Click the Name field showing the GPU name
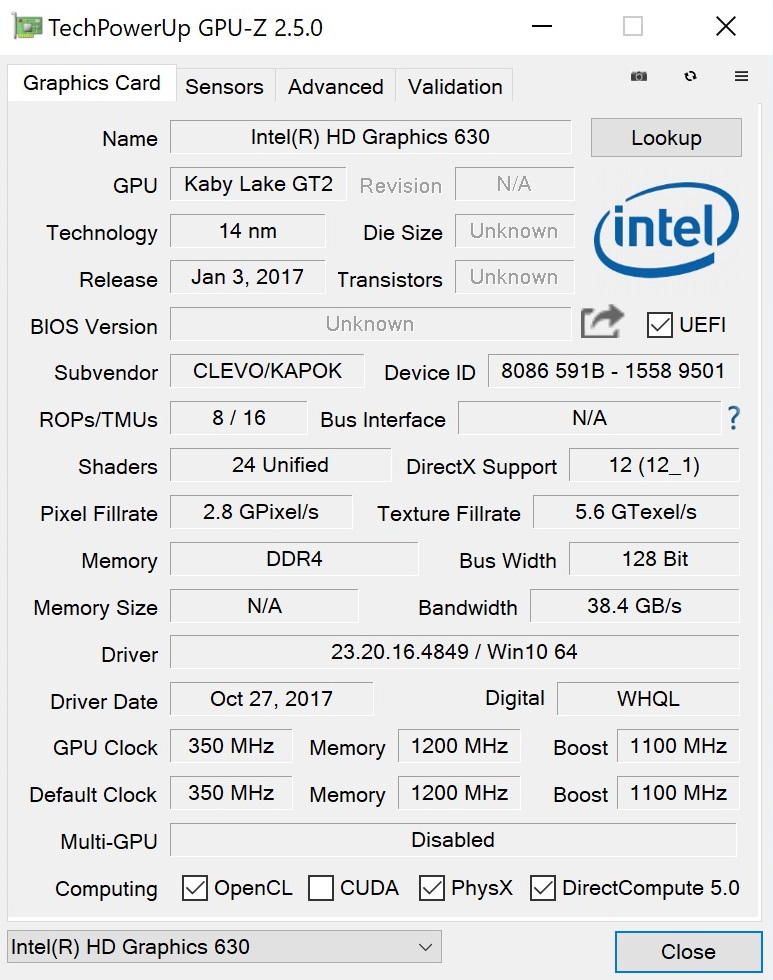 370,138
